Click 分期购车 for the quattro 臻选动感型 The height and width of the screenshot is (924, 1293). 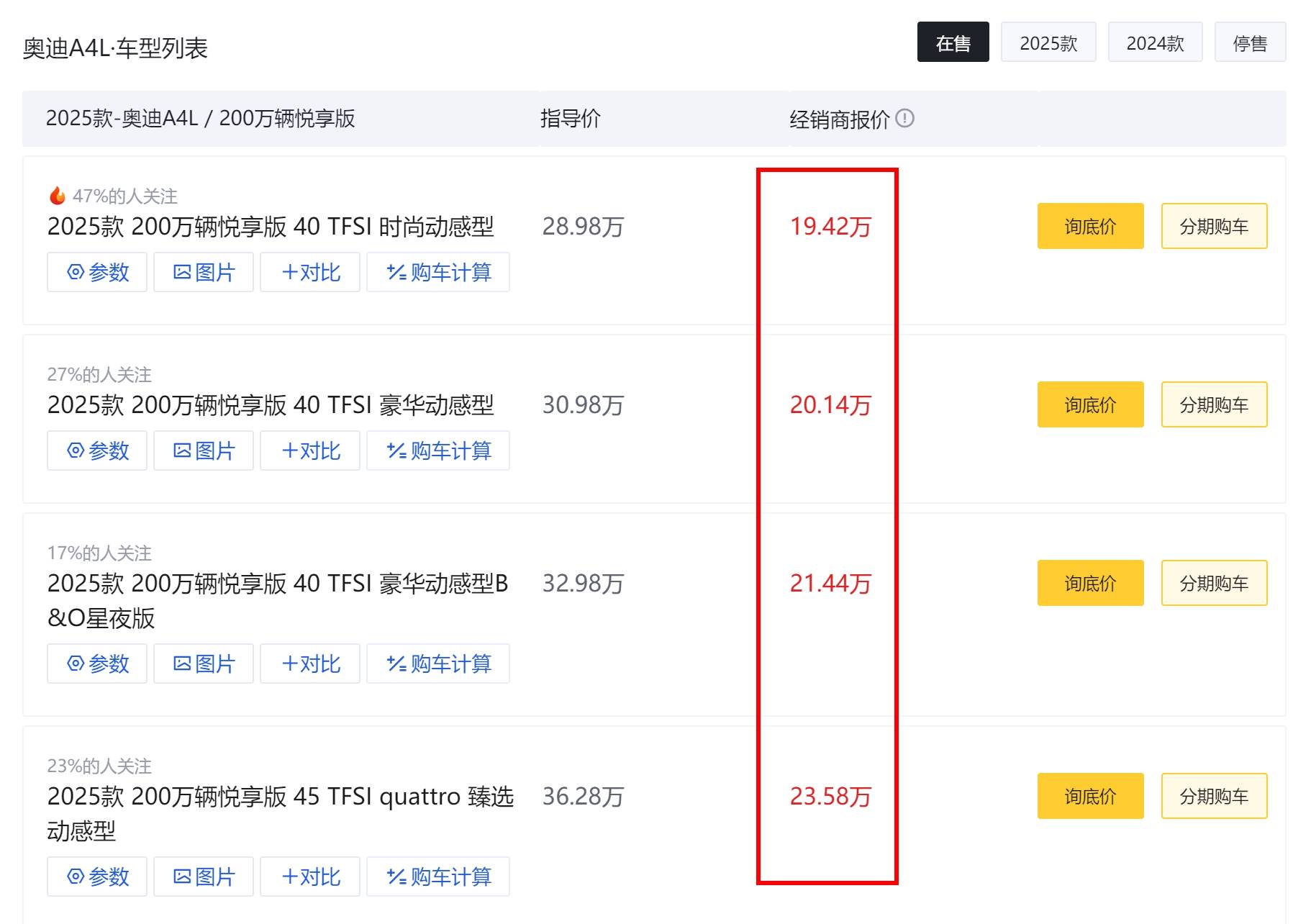pos(1214,796)
